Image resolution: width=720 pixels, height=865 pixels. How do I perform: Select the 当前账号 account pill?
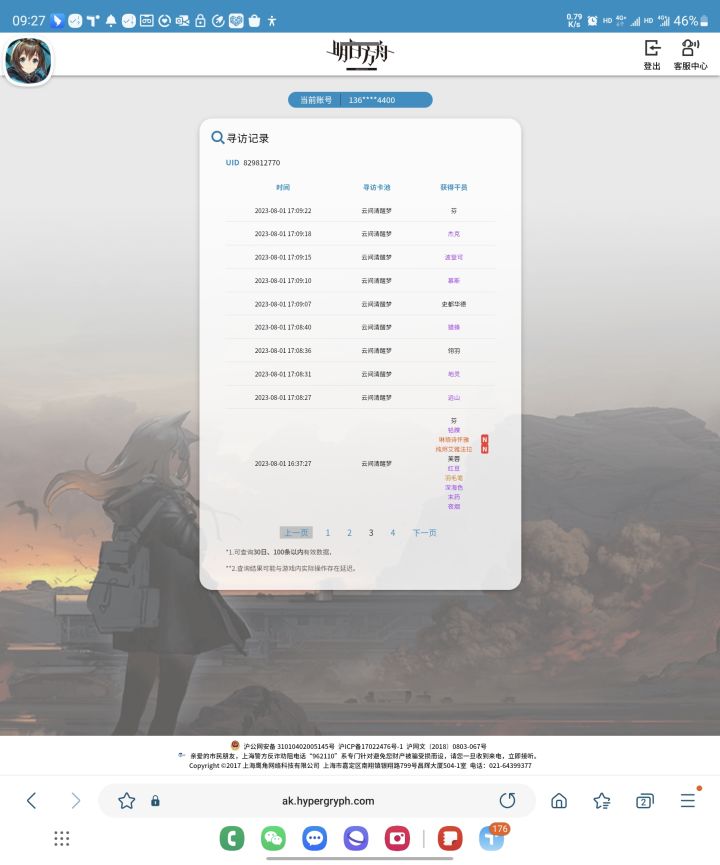(x=360, y=100)
